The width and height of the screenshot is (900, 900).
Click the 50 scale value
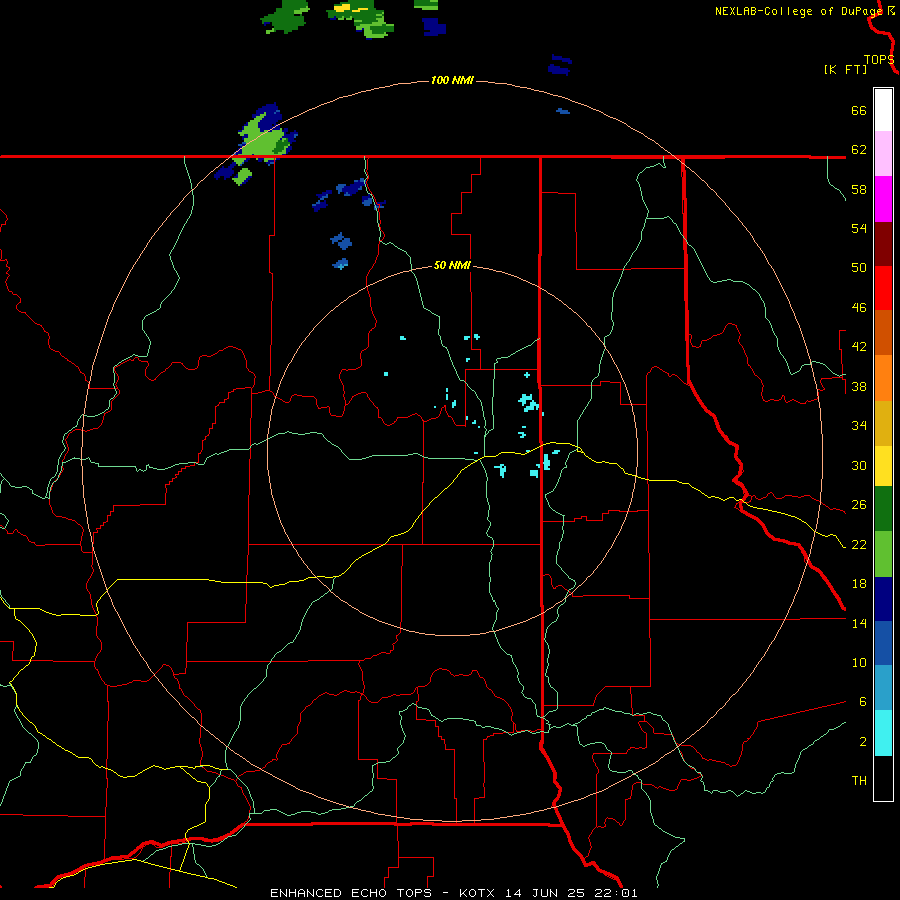859,268
